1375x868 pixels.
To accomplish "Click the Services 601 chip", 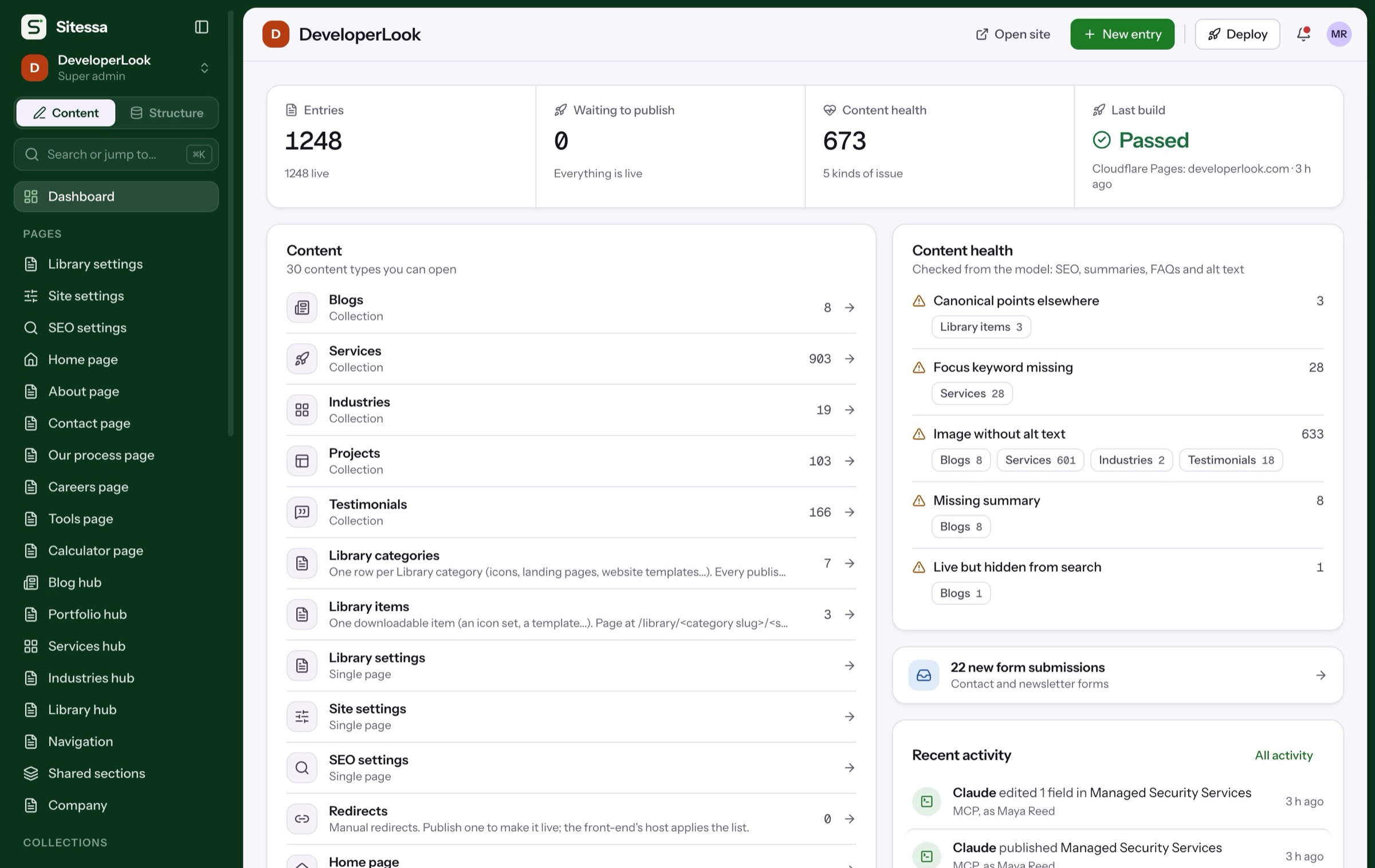I will (1040, 460).
